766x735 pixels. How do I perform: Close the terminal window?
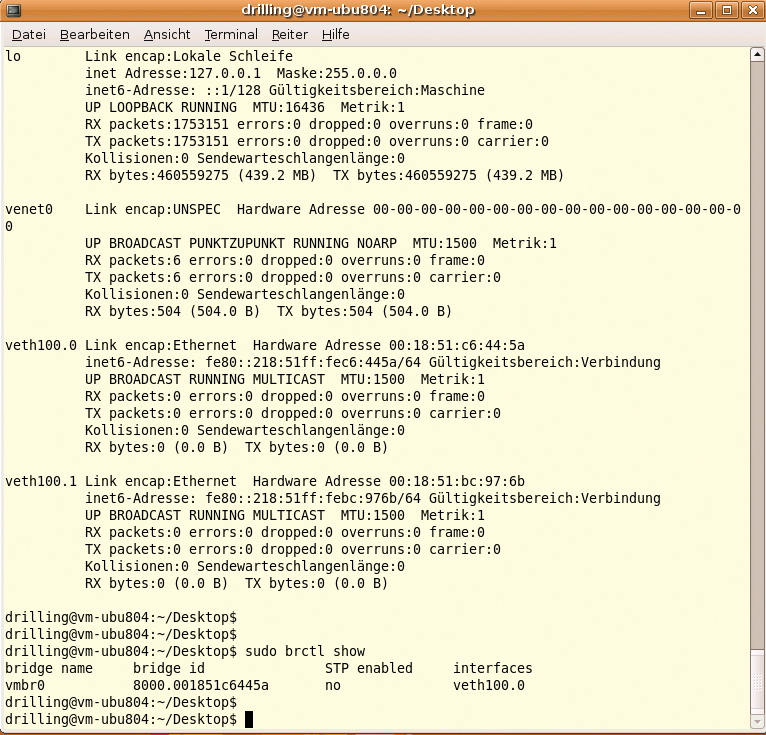point(750,10)
